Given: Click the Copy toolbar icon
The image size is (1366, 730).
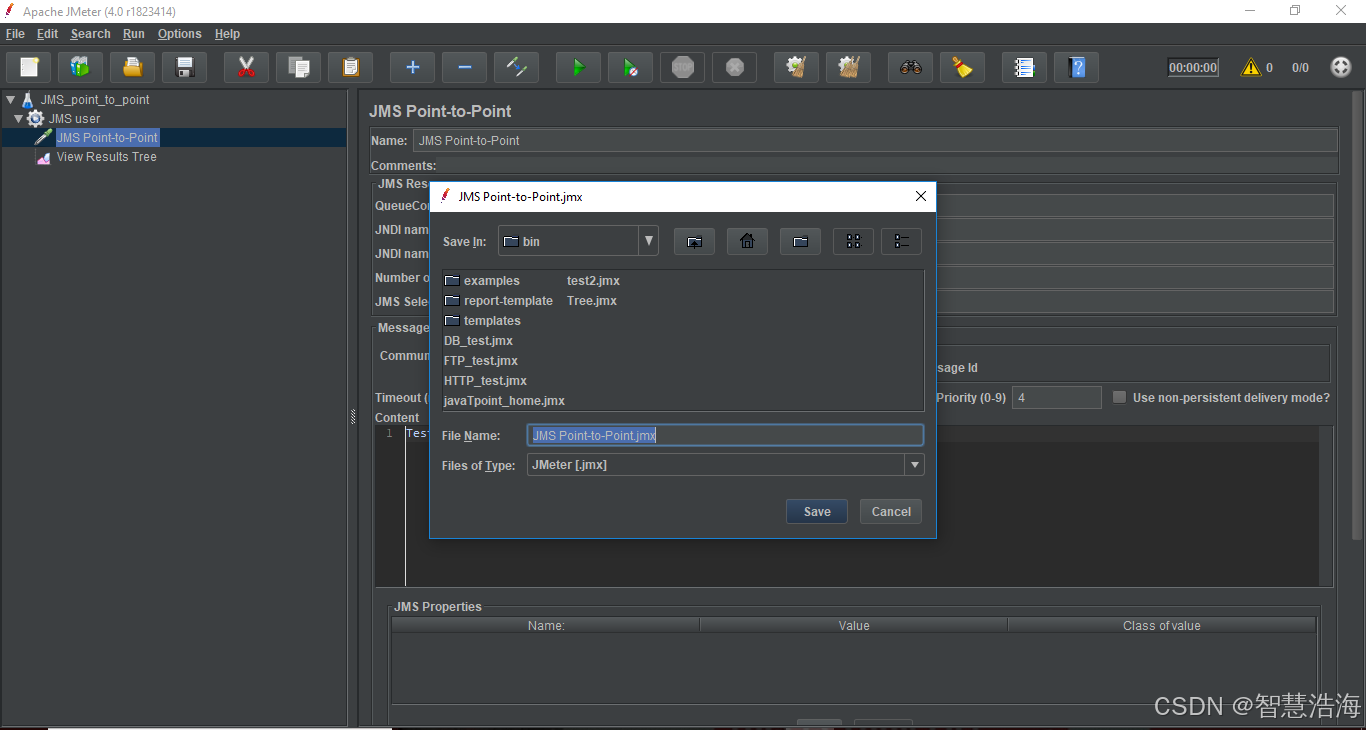Looking at the screenshot, I should tap(298, 67).
